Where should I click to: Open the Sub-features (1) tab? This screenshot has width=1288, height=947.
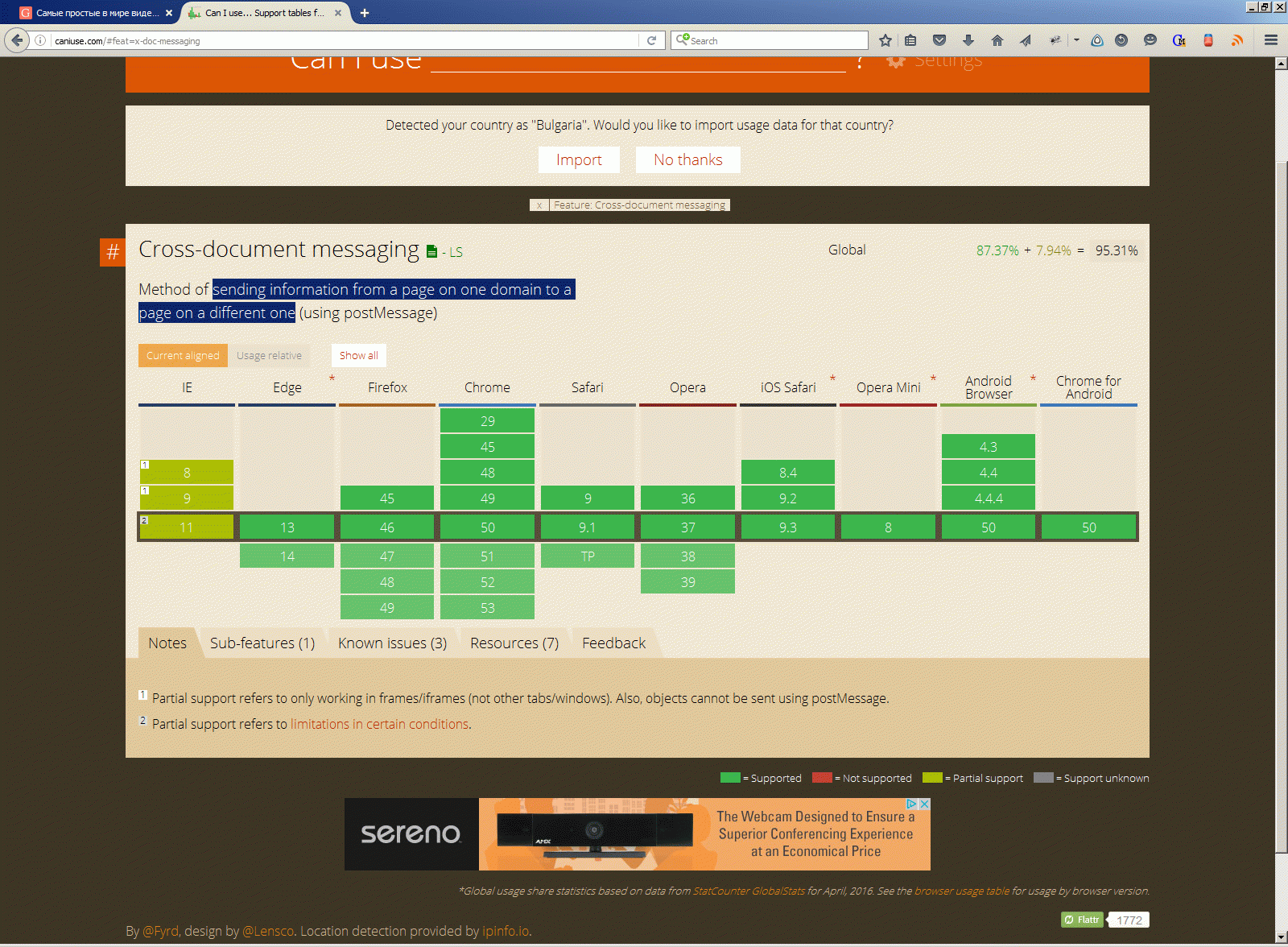coord(262,643)
